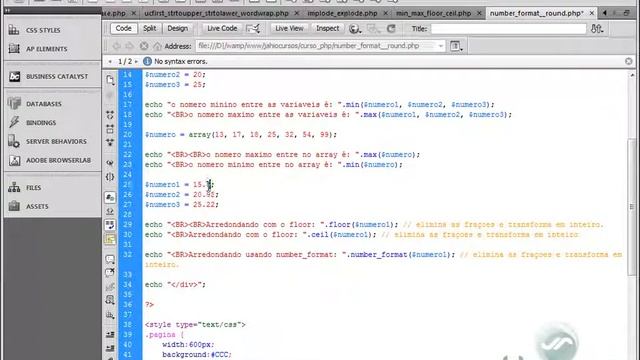Toggle Line Numbers in coding toolbar
This screenshot has height=360, width=640.
110,198
